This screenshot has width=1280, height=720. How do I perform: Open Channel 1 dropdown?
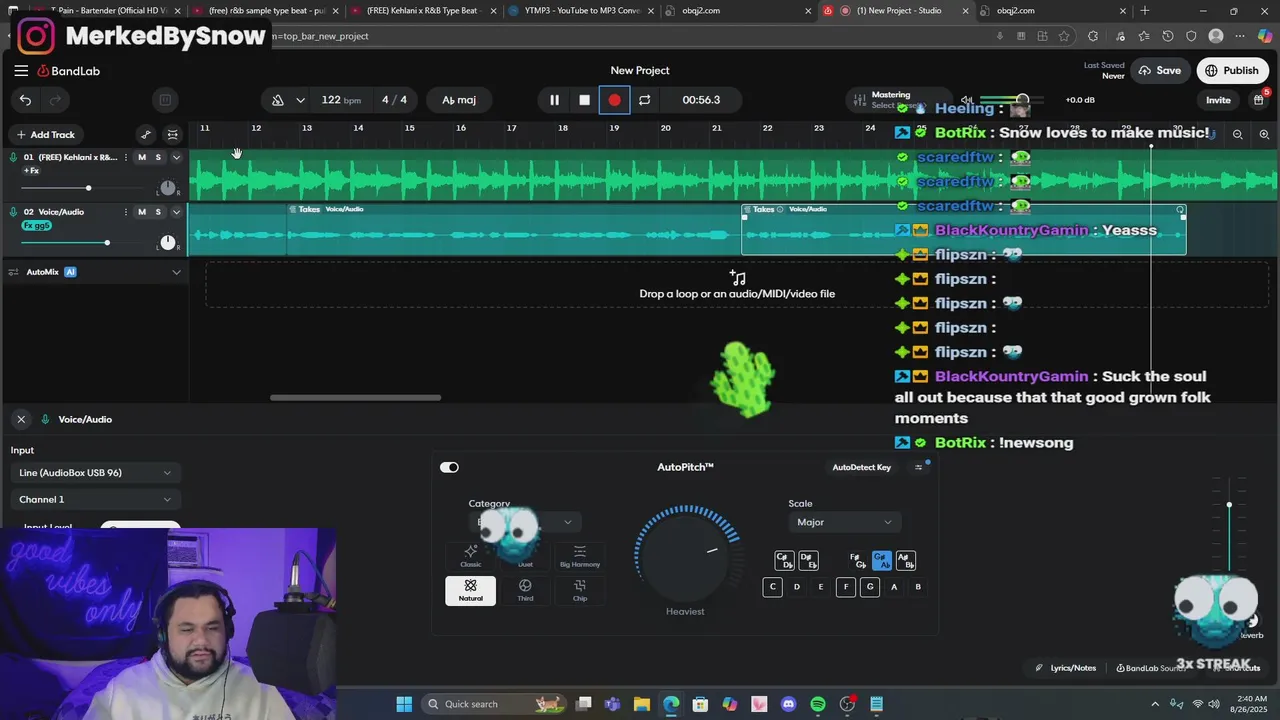pyautogui.click(x=96, y=500)
